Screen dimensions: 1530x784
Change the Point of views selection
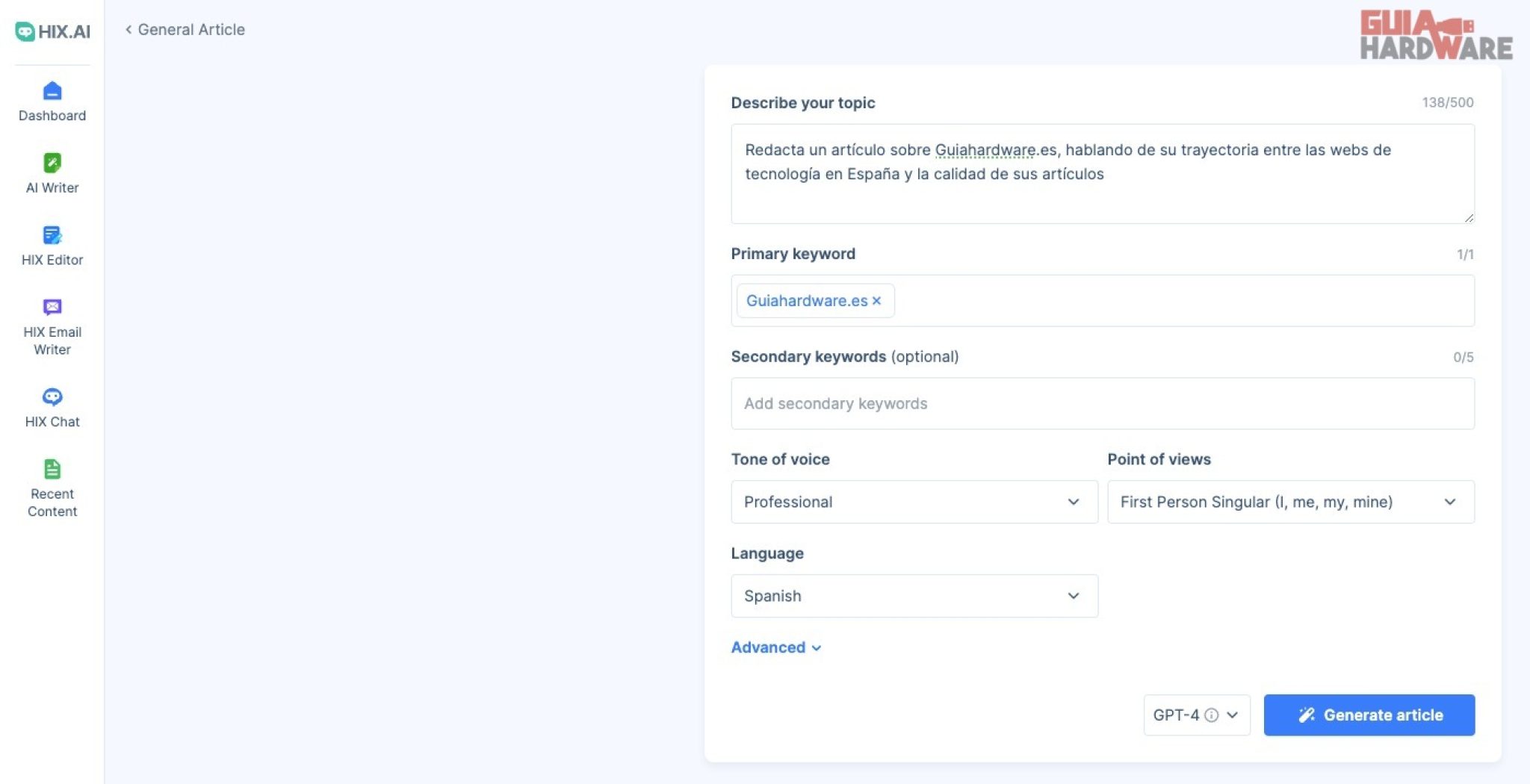click(x=1290, y=502)
